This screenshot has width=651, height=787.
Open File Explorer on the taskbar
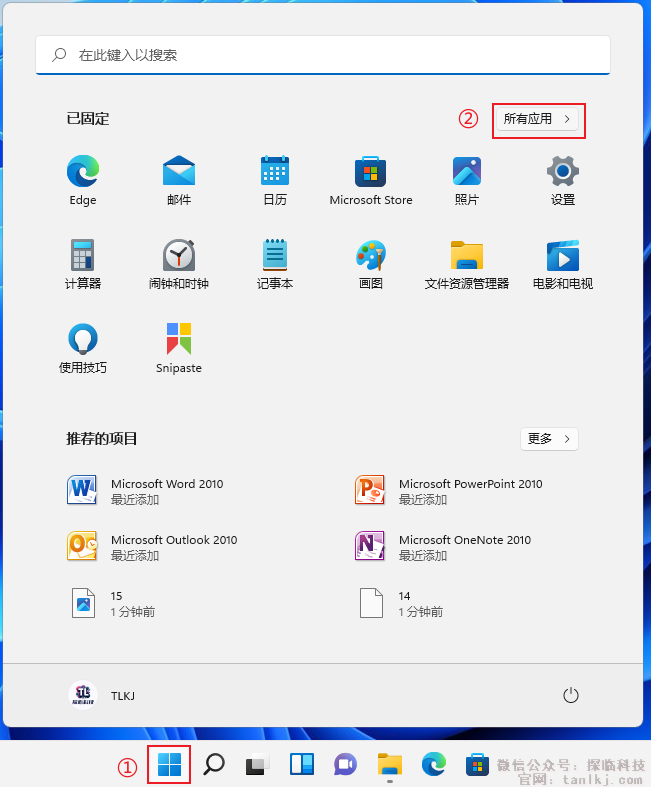coord(390,764)
